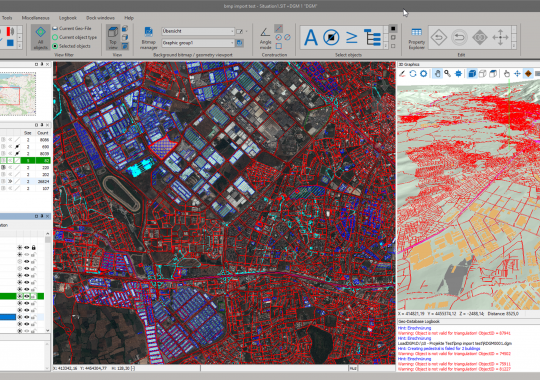The width and height of the screenshot is (540, 380).
Task: Open the small arrow right of Übersicht field
Action: coord(247,31)
